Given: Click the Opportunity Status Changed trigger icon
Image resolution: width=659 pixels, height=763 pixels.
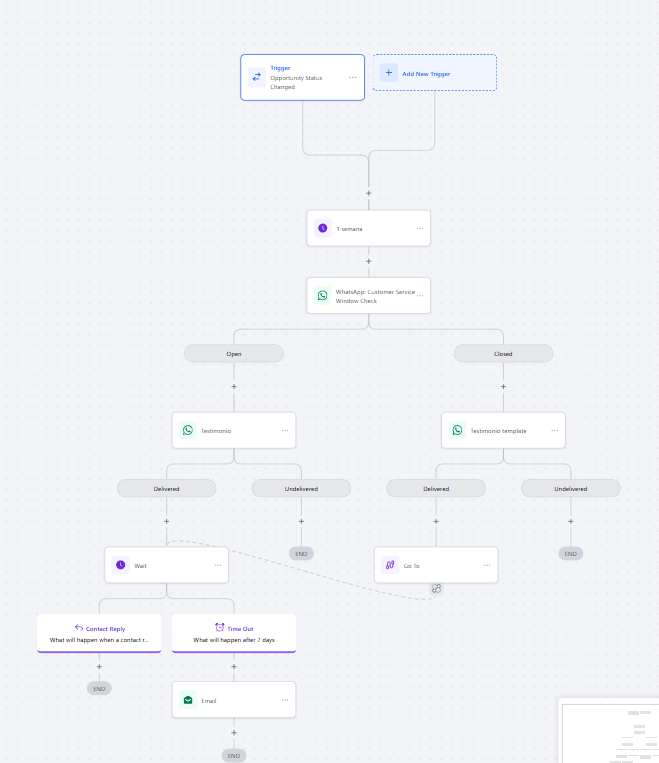Looking at the screenshot, I should click(256, 77).
